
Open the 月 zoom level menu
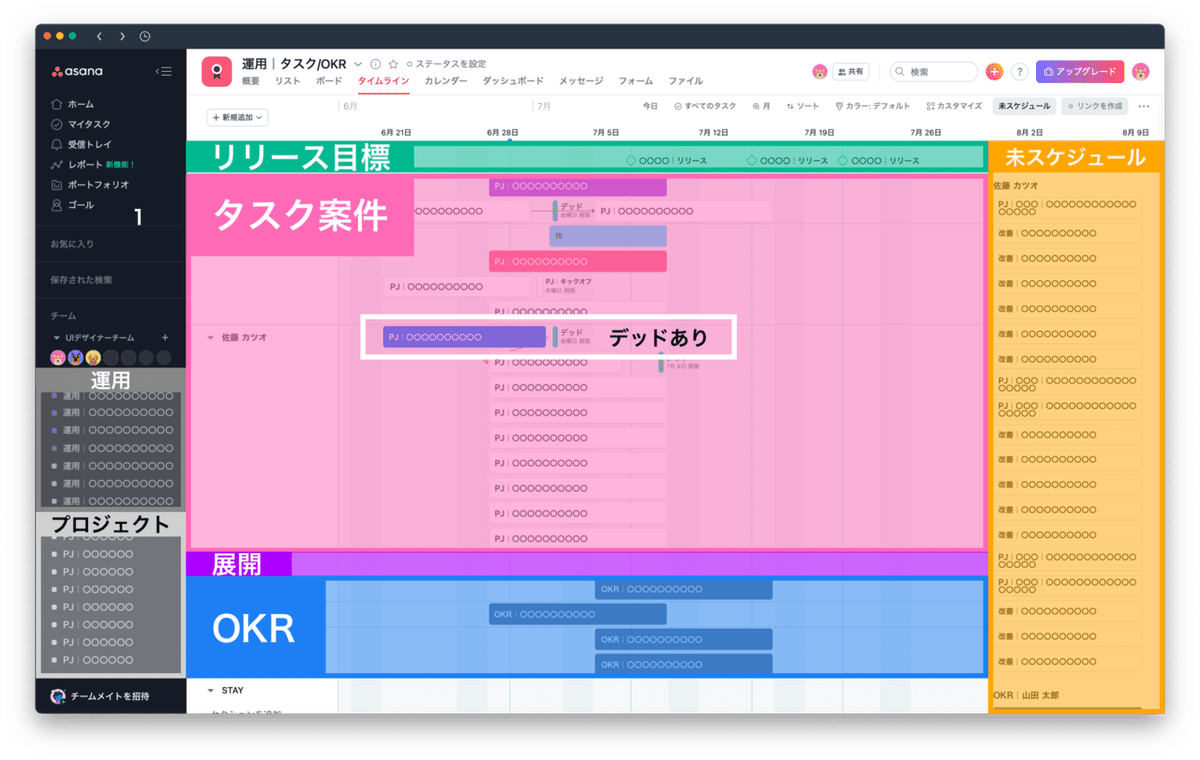click(761, 106)
